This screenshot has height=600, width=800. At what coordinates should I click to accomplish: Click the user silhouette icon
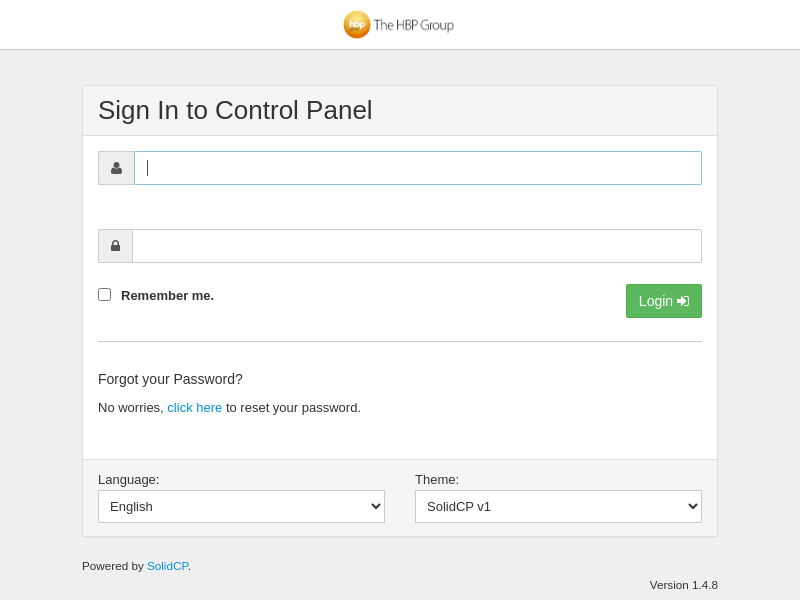click(x=116, y=168)
